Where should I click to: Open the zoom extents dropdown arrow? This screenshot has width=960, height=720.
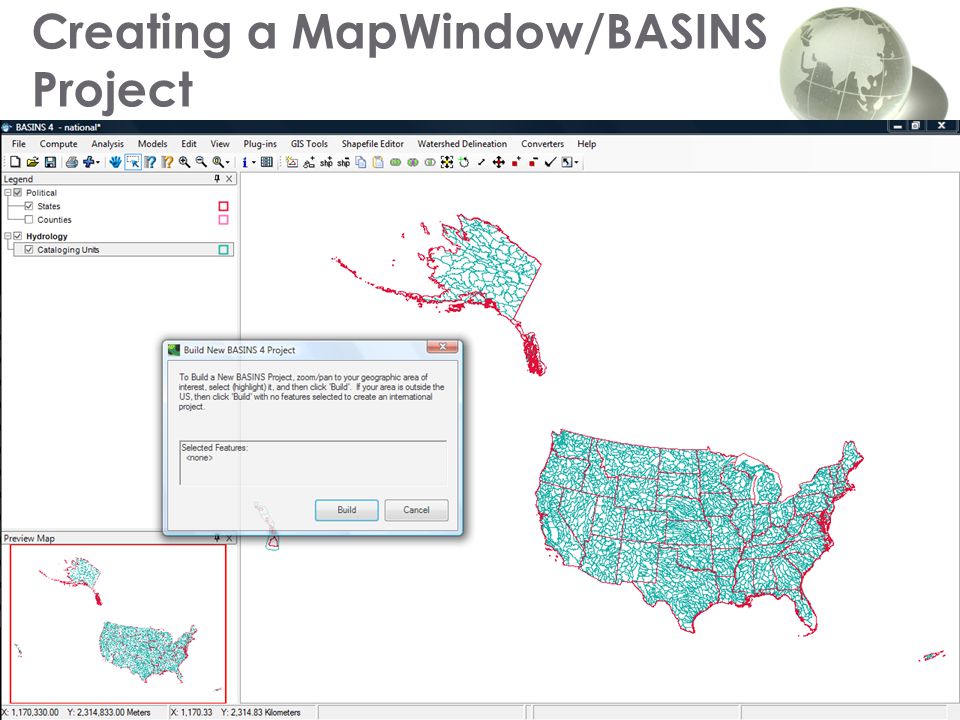228,162
